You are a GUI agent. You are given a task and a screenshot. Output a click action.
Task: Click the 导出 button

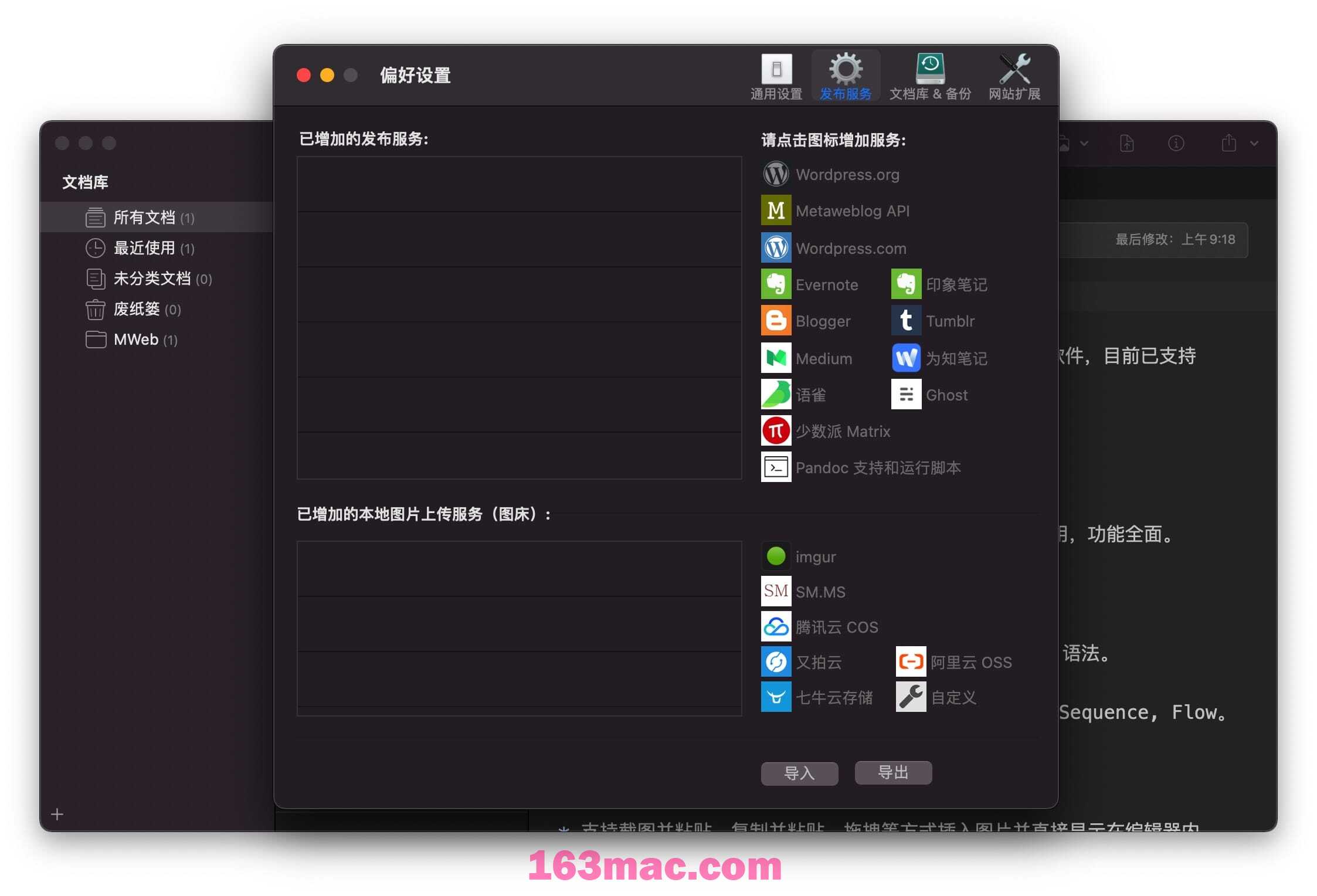(893, 772)
